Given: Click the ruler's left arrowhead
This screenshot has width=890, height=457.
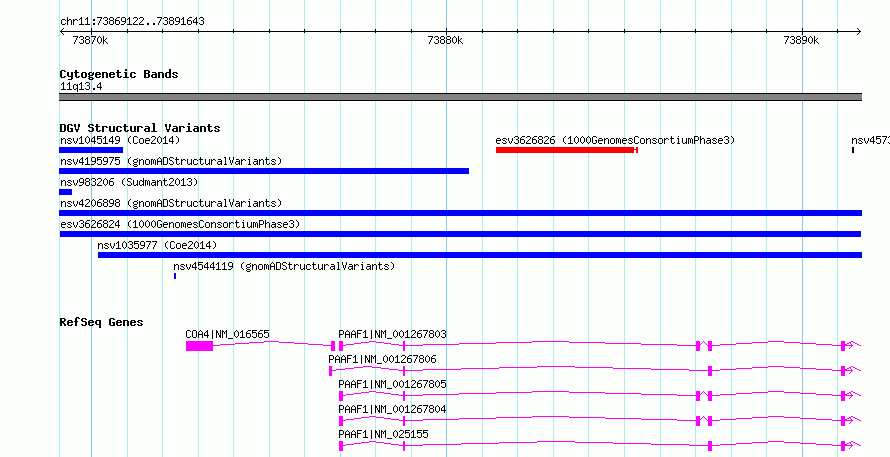Looking at the screenshot, I should tap(62, 32).
